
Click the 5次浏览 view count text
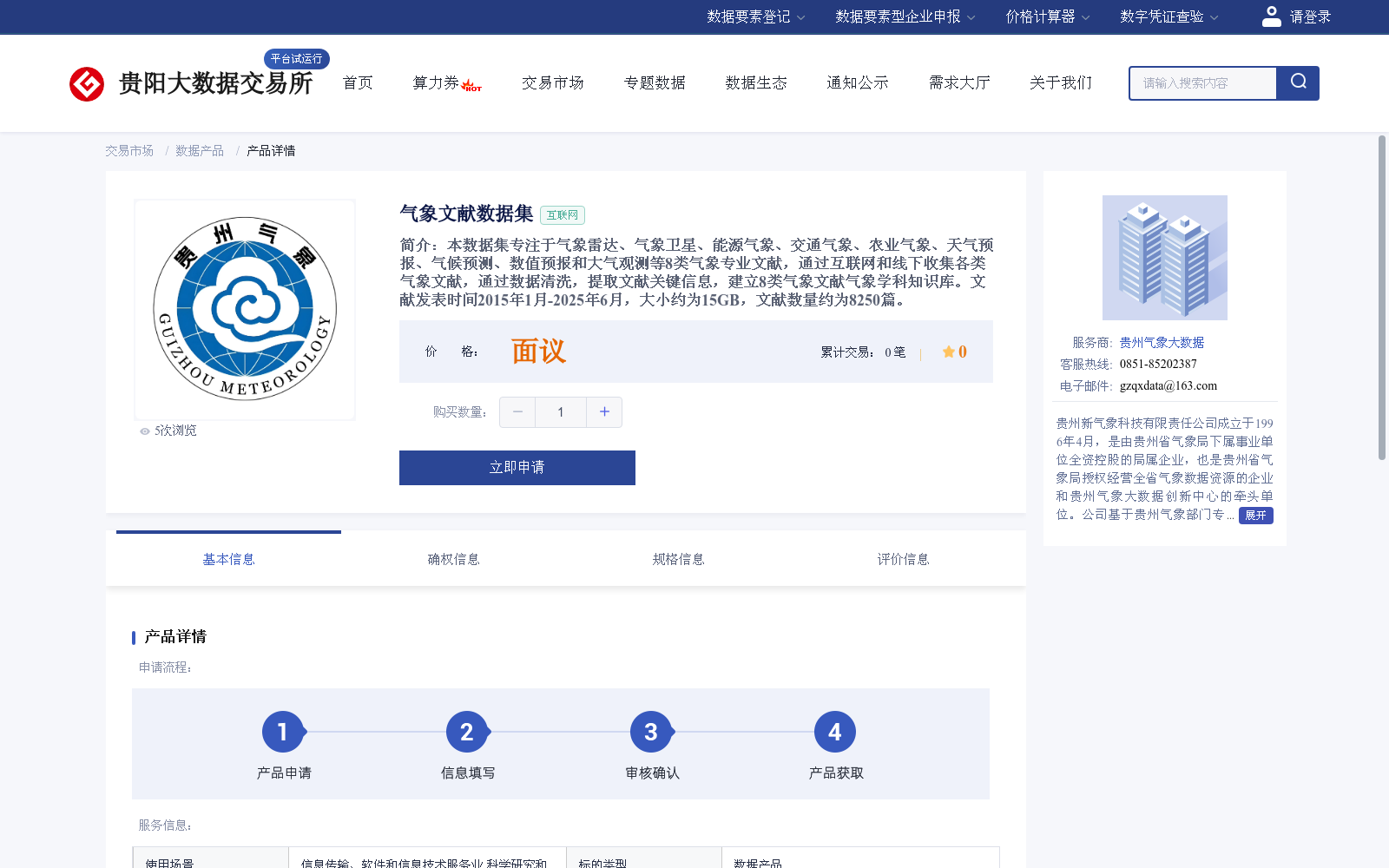click(175, 431)
